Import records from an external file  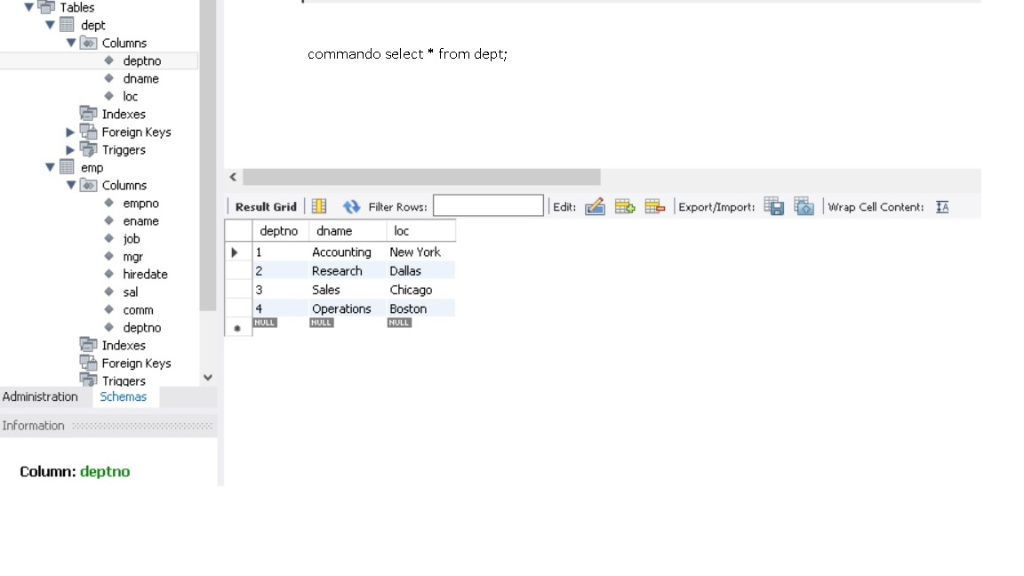(803, 206)
